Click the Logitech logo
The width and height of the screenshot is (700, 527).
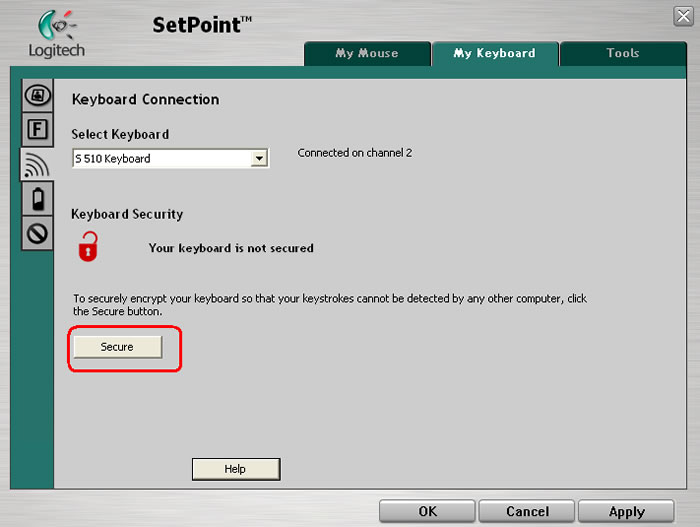[57, 34]
